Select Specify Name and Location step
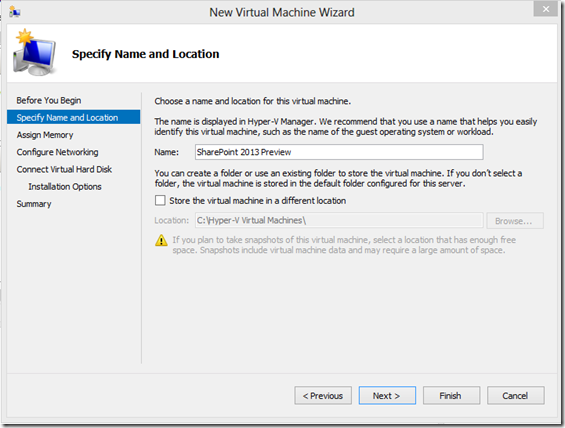The height and width of the screenshot is (428, 565). point(74,117)
